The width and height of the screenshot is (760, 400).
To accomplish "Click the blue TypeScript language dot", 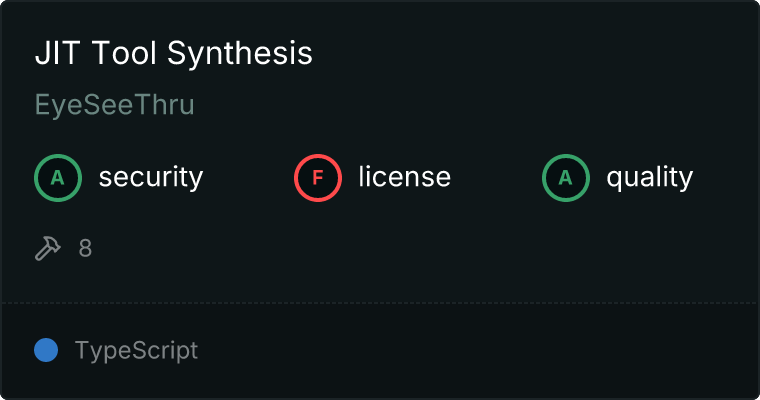I will tap(45, 350).
